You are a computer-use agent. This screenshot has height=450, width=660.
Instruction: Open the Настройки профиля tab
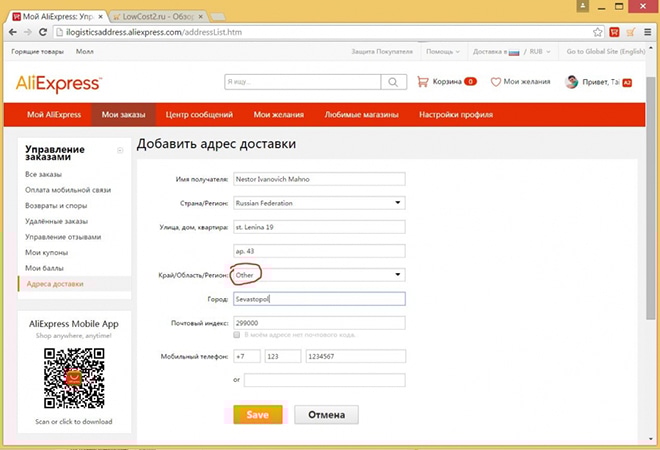coord(454,115)
